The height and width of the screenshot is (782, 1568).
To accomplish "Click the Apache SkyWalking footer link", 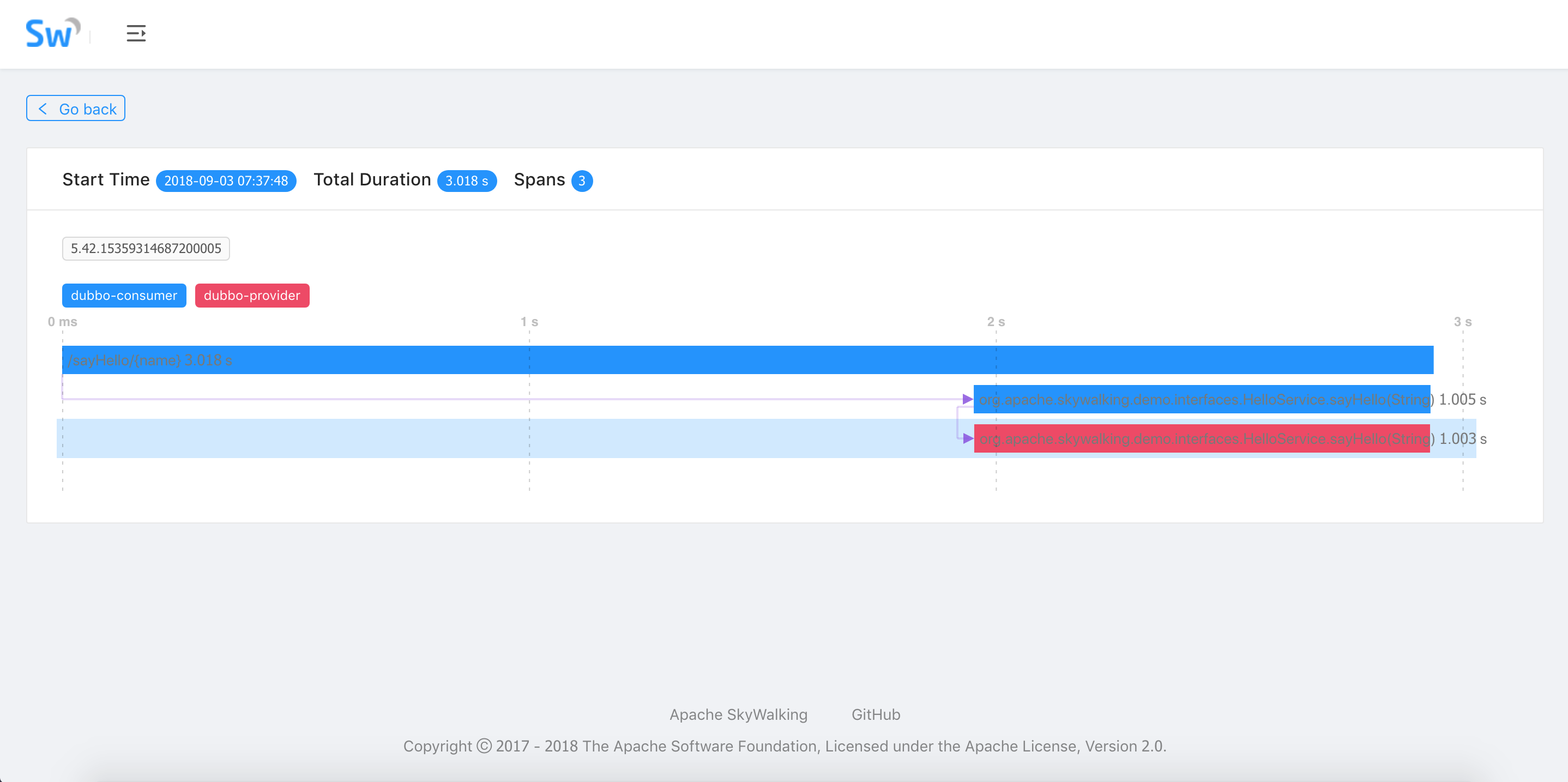I will click(x=738, y=715).
